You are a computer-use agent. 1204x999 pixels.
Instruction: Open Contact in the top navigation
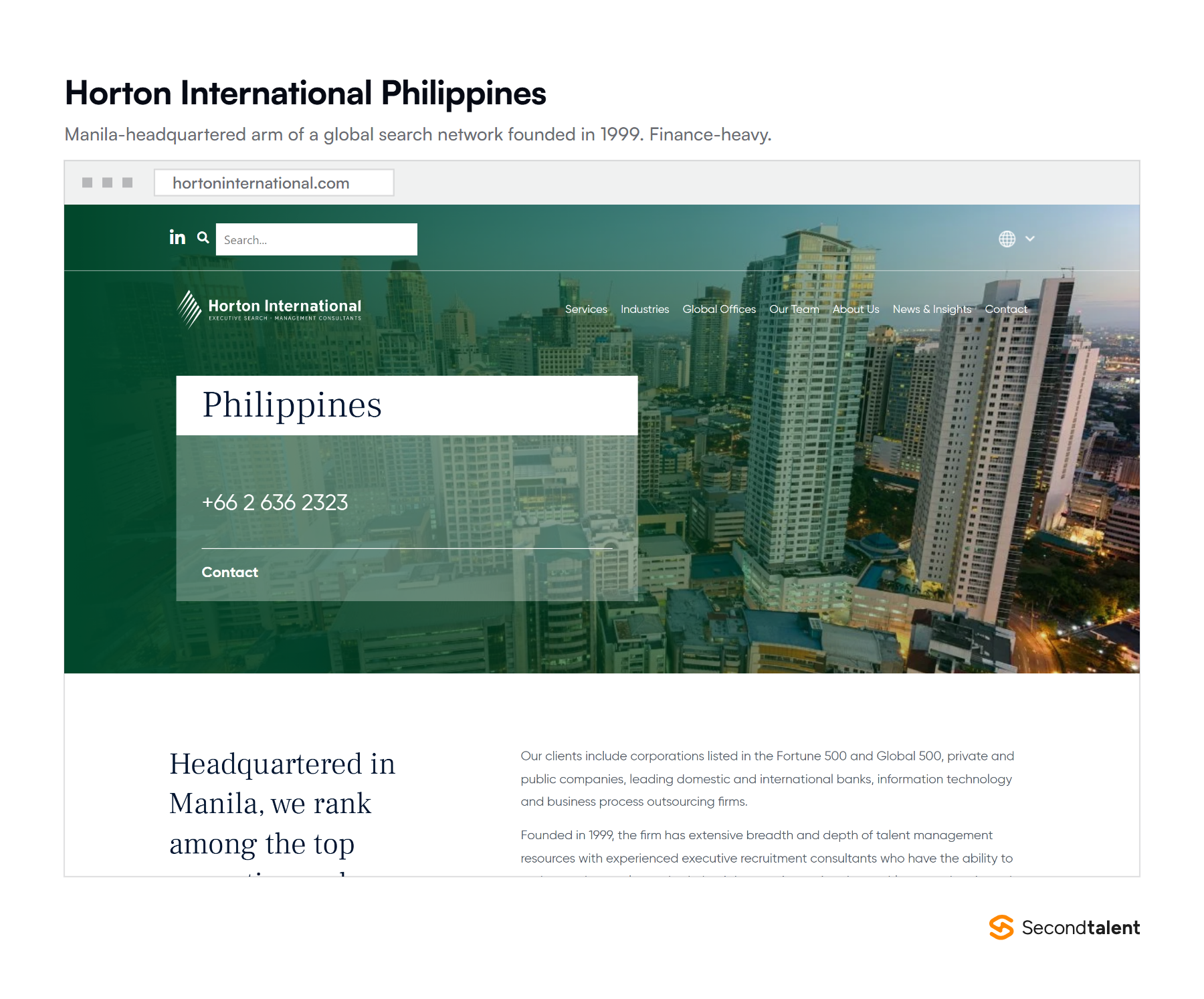tap(1006, 309)
